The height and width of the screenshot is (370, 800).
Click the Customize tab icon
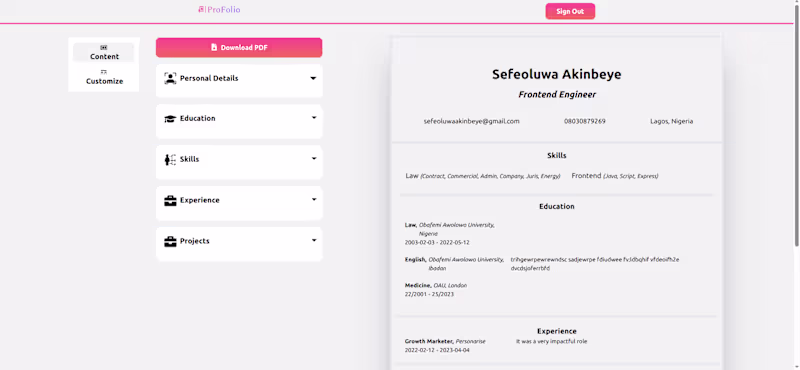(x=104, y=72)
